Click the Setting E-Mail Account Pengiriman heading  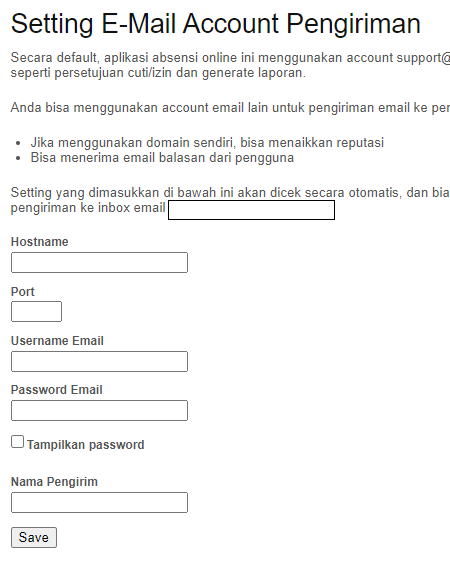point(215,24)
